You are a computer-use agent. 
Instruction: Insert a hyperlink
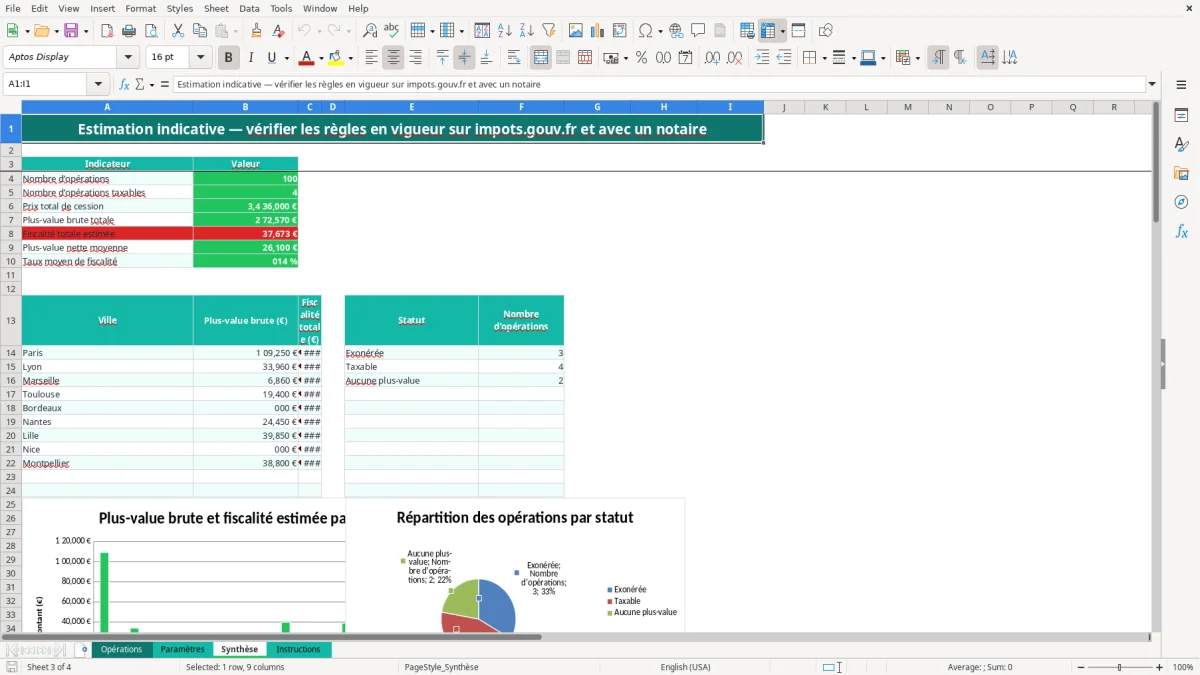coord(676,31)
